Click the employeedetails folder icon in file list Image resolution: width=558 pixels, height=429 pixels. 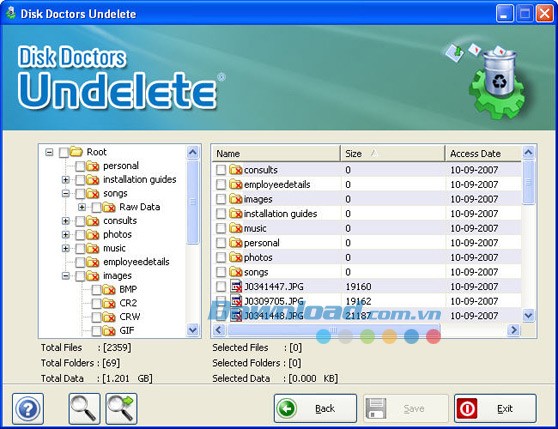[236, 184]
